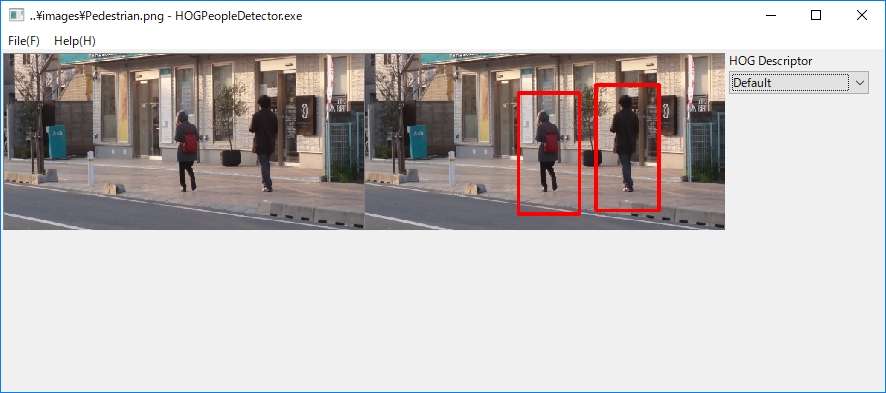The width and height of the screenshot is (886, 393).
Task: Click the detection result image on the right
Action: tap(545, 141)
